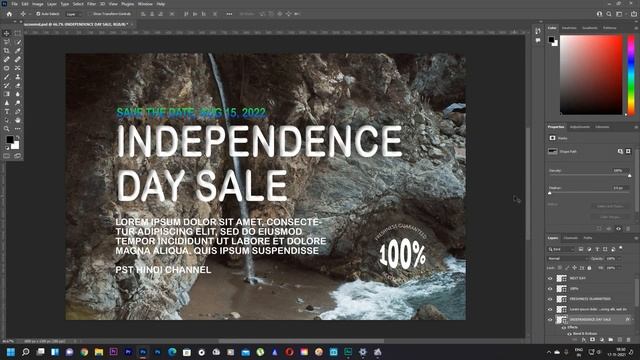
Task: Open the Image menu
Action: pyautogui.click(x=38, y=4)
